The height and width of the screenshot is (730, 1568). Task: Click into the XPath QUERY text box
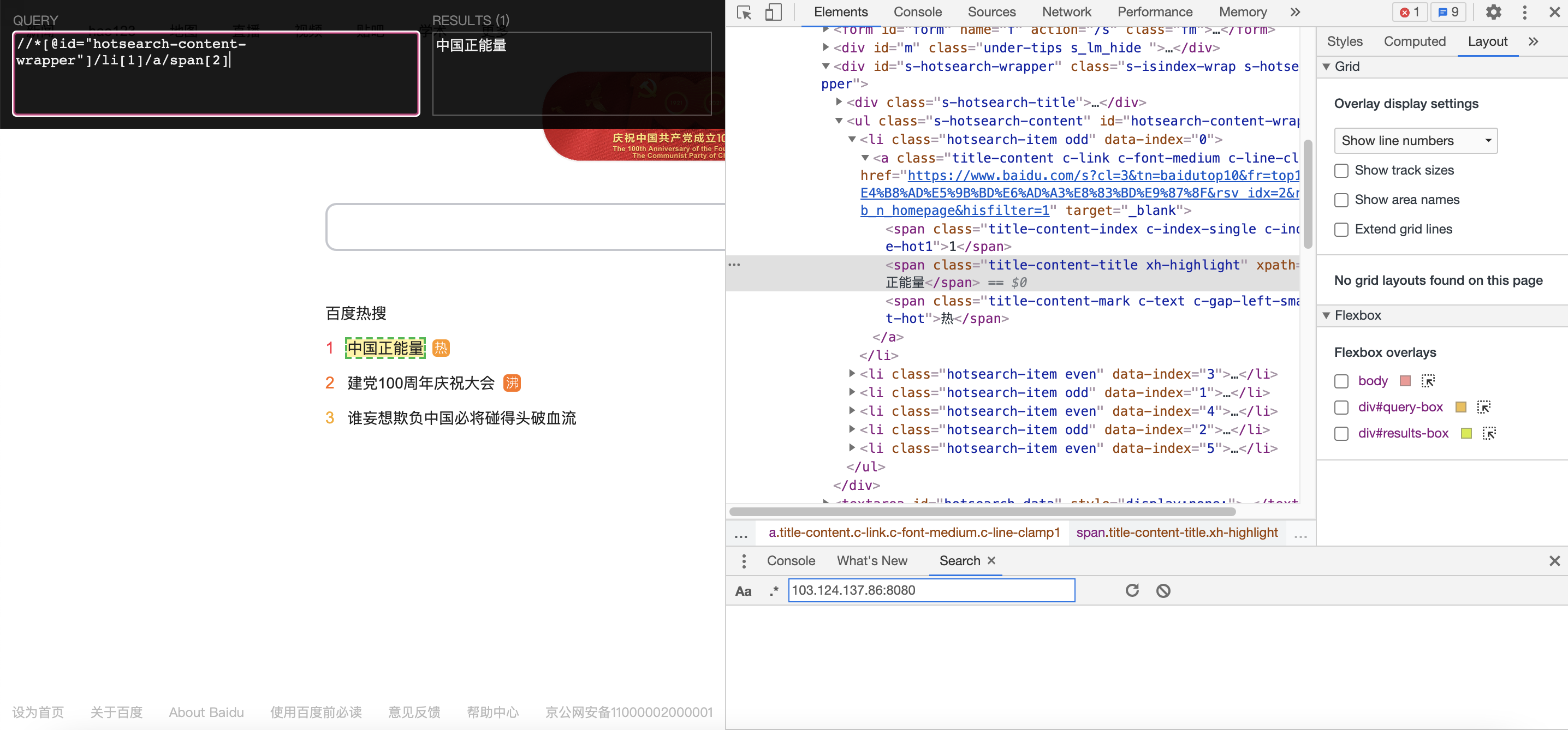(216, 74)
